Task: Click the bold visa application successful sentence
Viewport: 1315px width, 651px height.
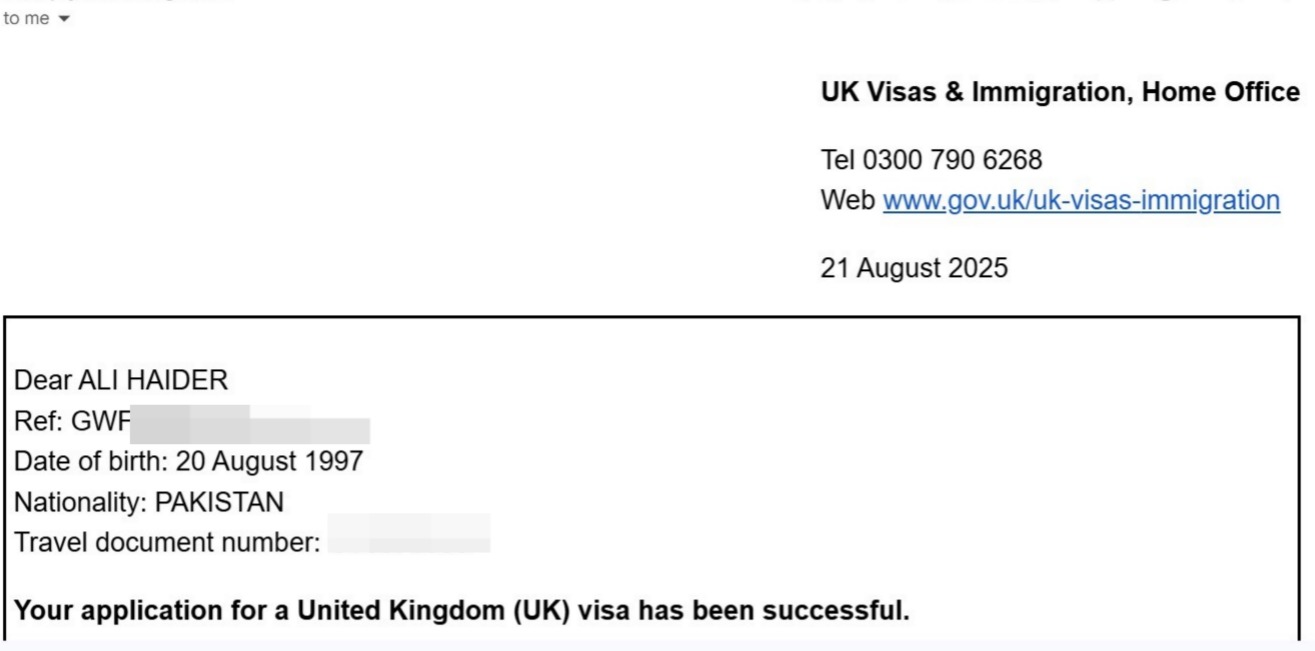Action: pyautogui.click(x=462, y=610)
